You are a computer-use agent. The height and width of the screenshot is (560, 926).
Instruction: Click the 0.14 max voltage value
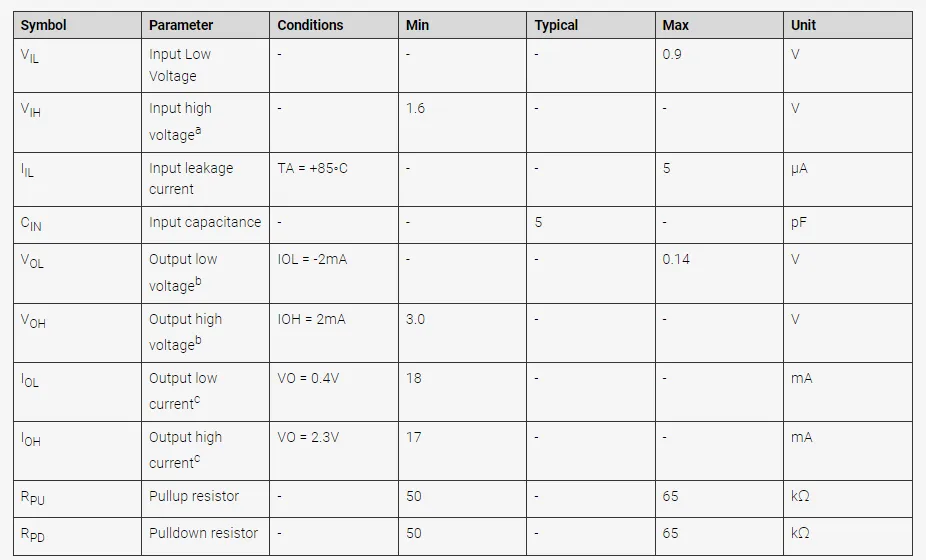(676, 259)
